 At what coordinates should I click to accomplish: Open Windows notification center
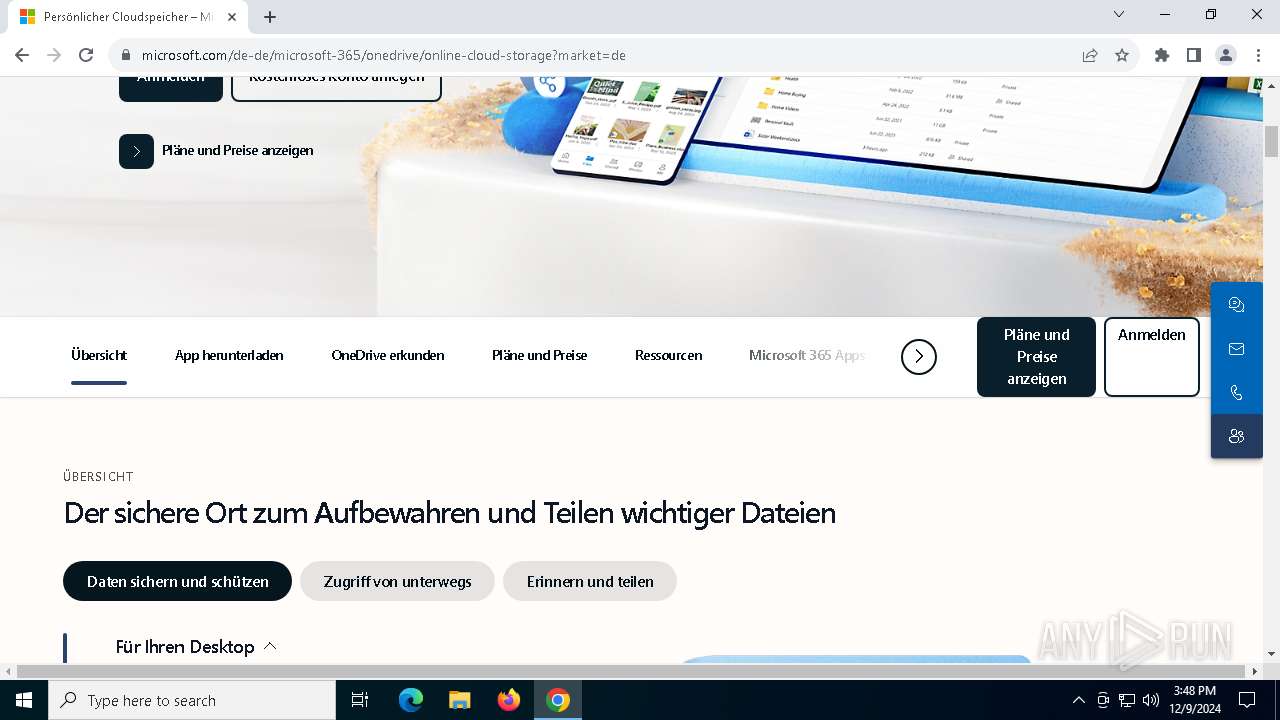1247,700
